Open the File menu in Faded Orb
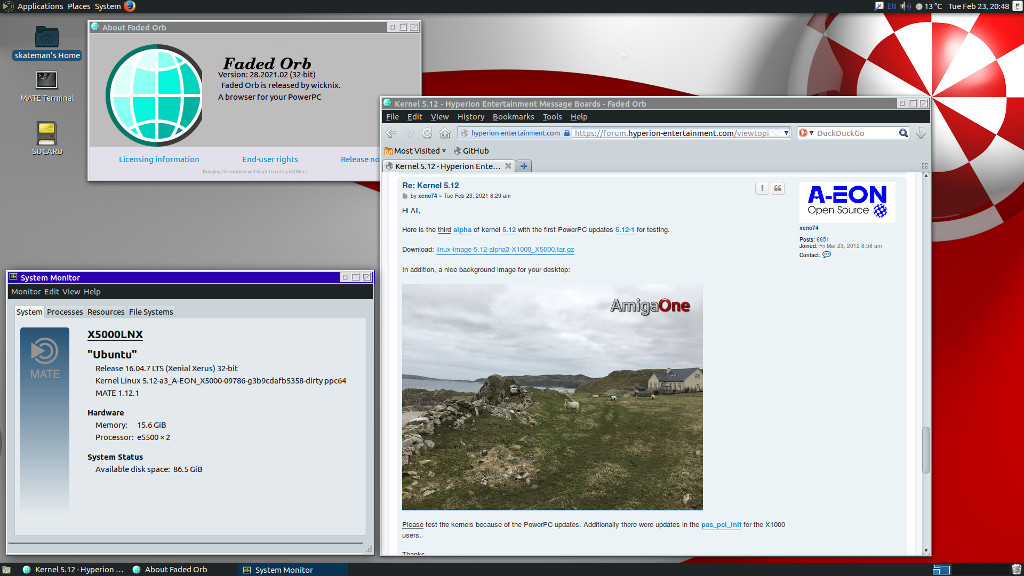 coord(392,117)
